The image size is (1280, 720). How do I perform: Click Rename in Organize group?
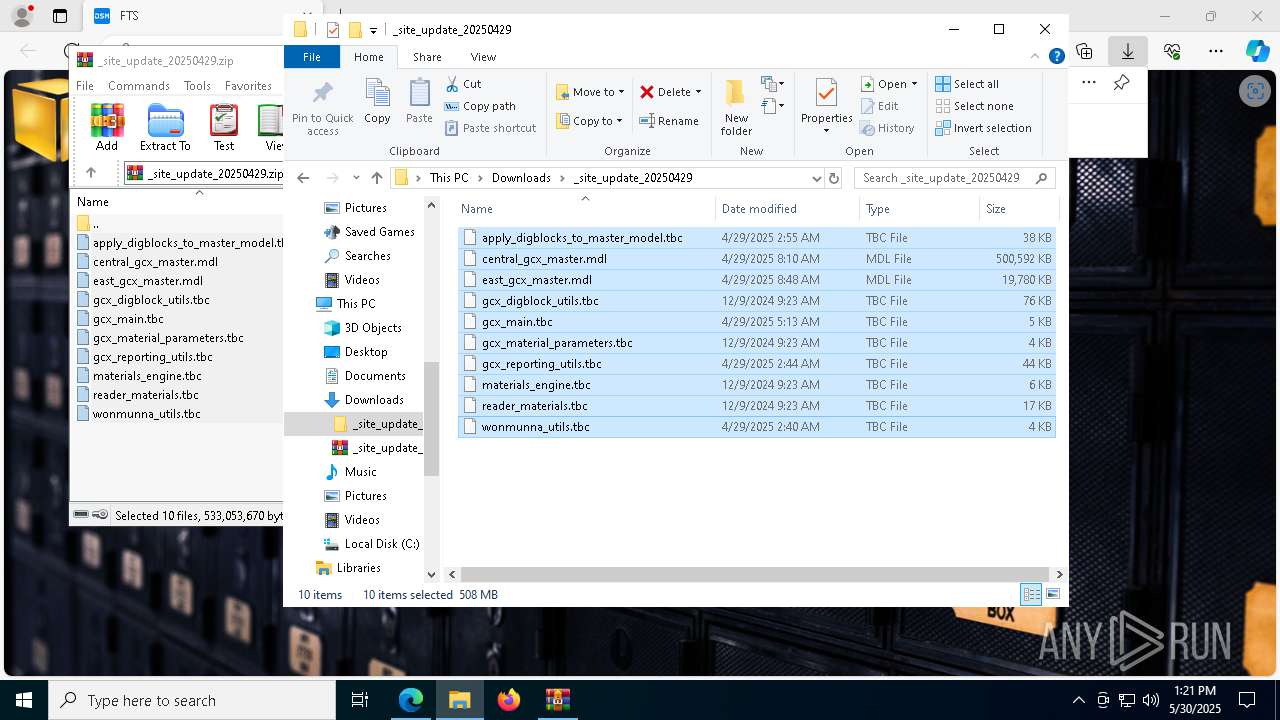pyautogui.click(x=669, y=121)
